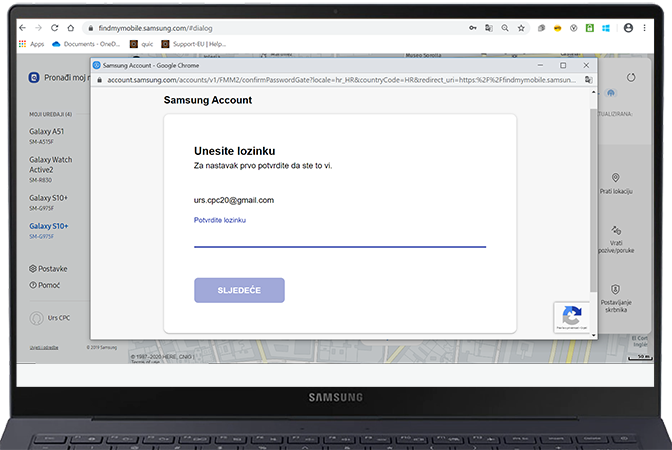672x450 pixels.
Task: Select Galaxy A51 in device list
Action: [46, 135]
